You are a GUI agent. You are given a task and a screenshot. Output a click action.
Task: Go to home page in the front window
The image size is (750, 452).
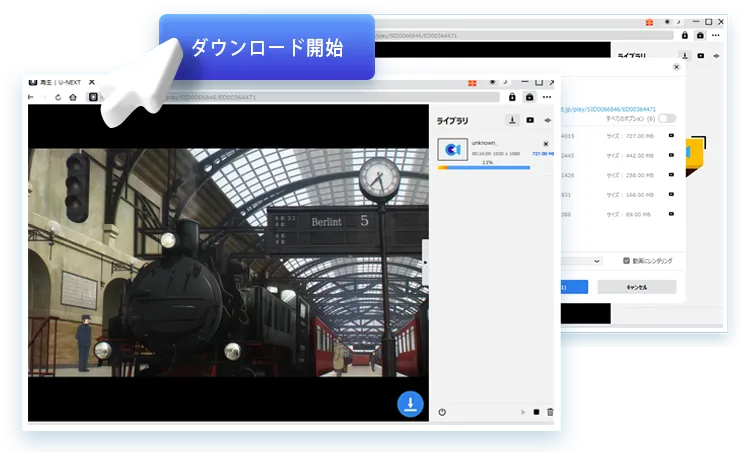click(73, 97)
